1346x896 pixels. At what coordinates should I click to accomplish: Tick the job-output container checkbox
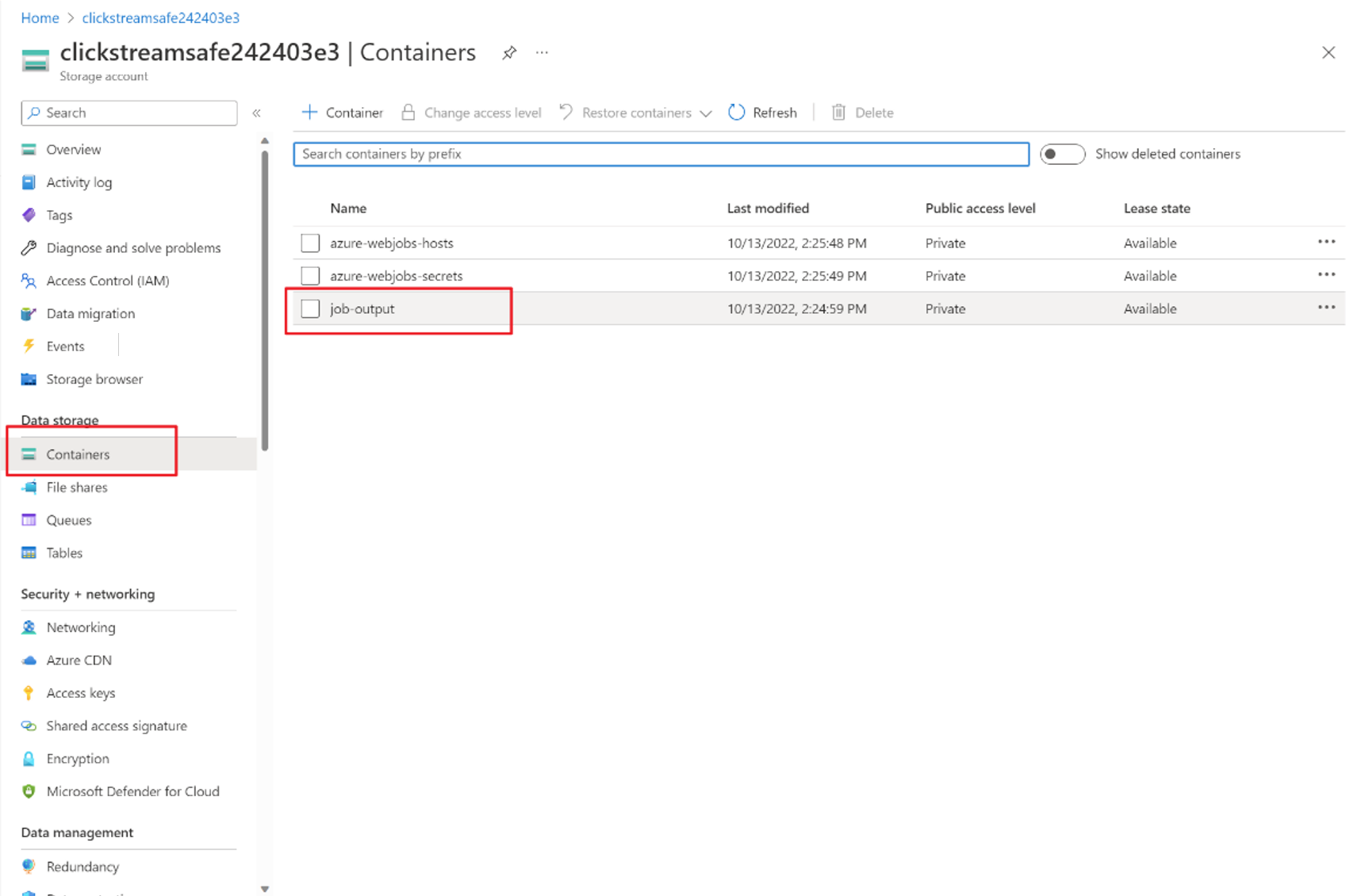[x=310, y=308]
